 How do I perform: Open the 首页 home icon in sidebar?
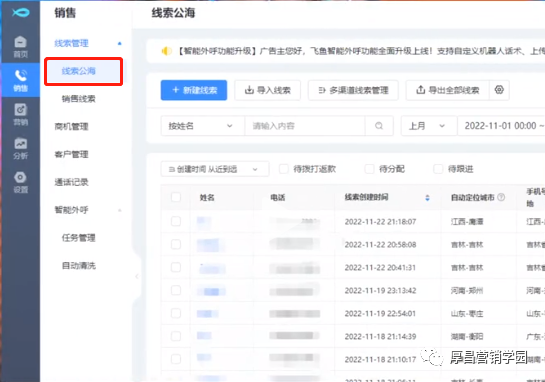pyautogui.click(x=21, y=47)
